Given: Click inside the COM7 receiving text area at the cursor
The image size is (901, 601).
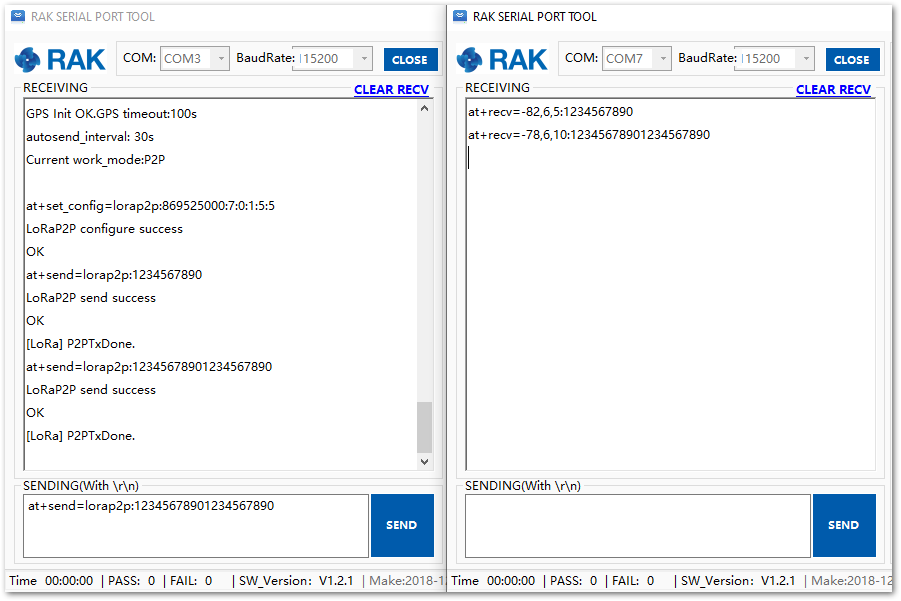Looking at the screenshot, I should (469, 157).
